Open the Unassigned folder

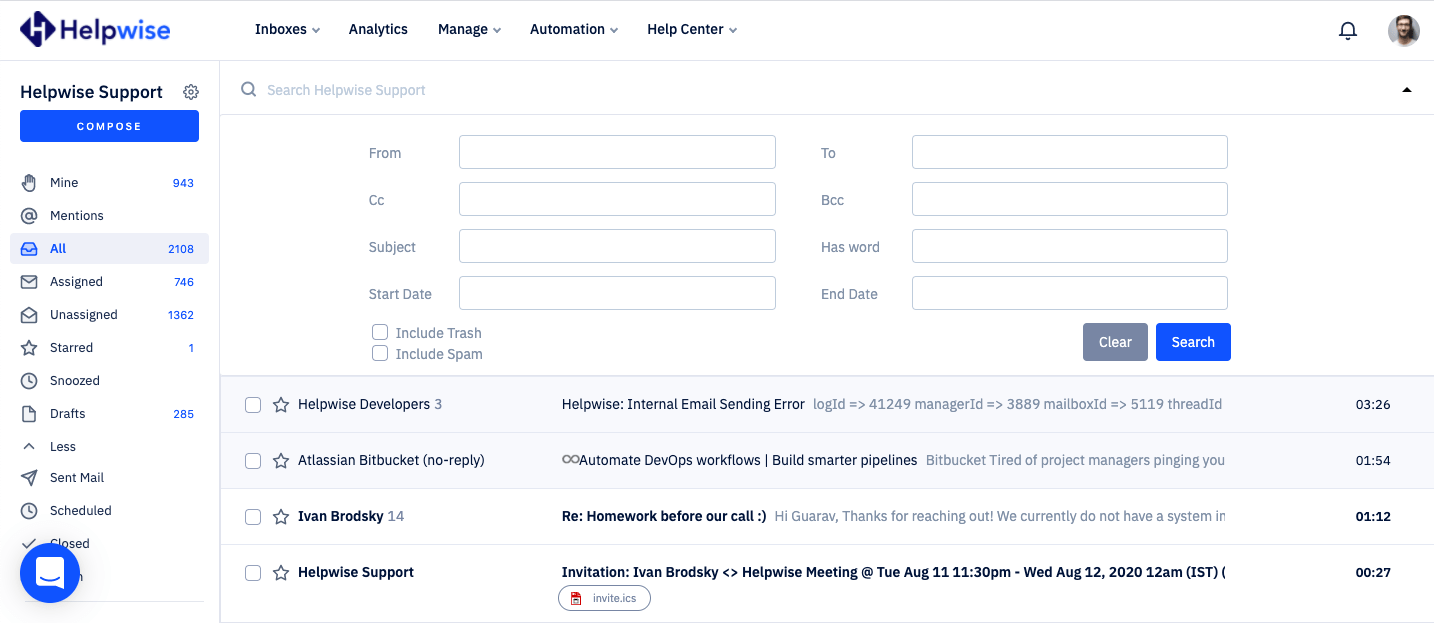click(x=109, y=315)
